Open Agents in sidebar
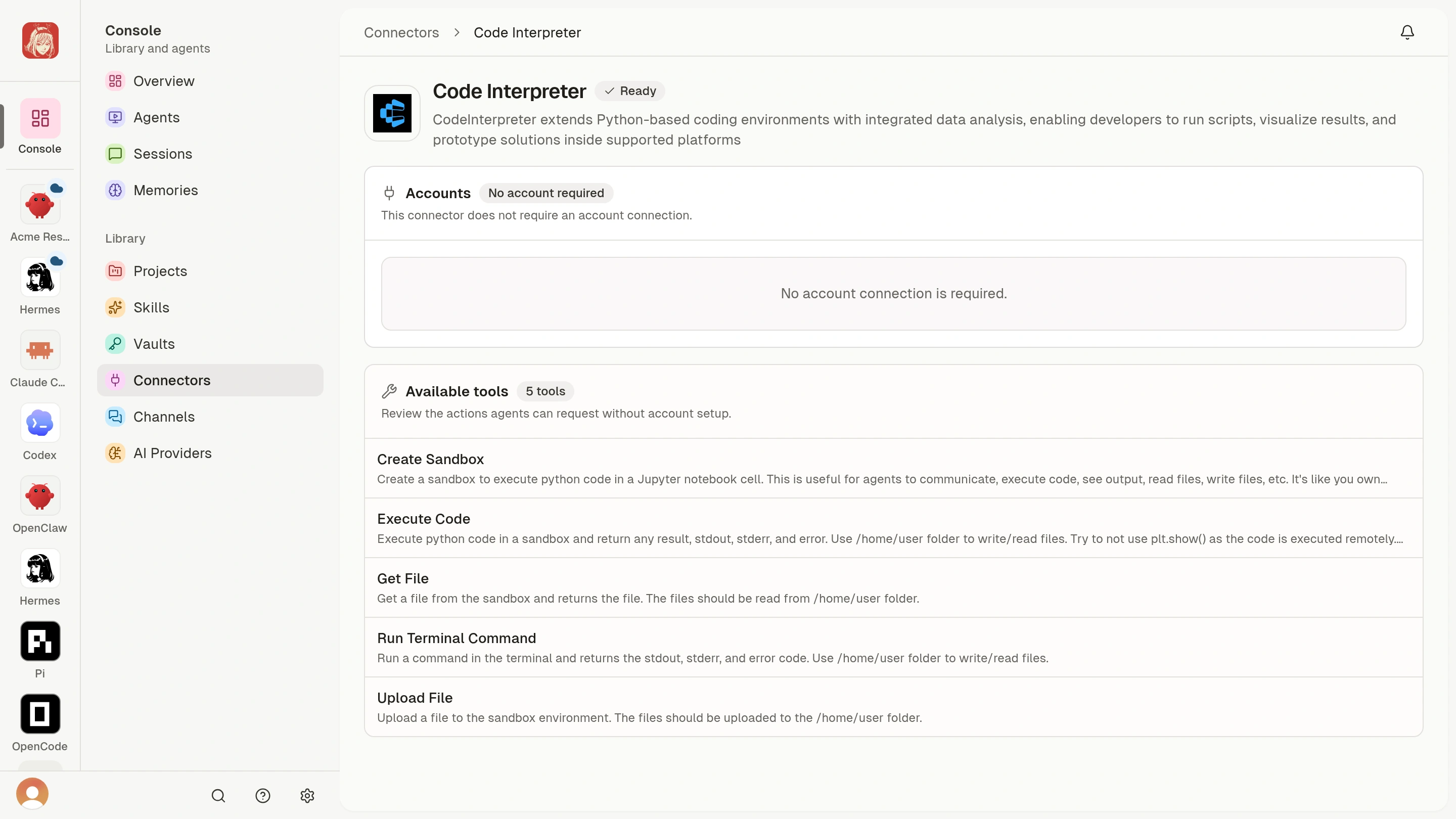Image resolution: width=1456 pixels, height=819 pixels. coord(210,118)
